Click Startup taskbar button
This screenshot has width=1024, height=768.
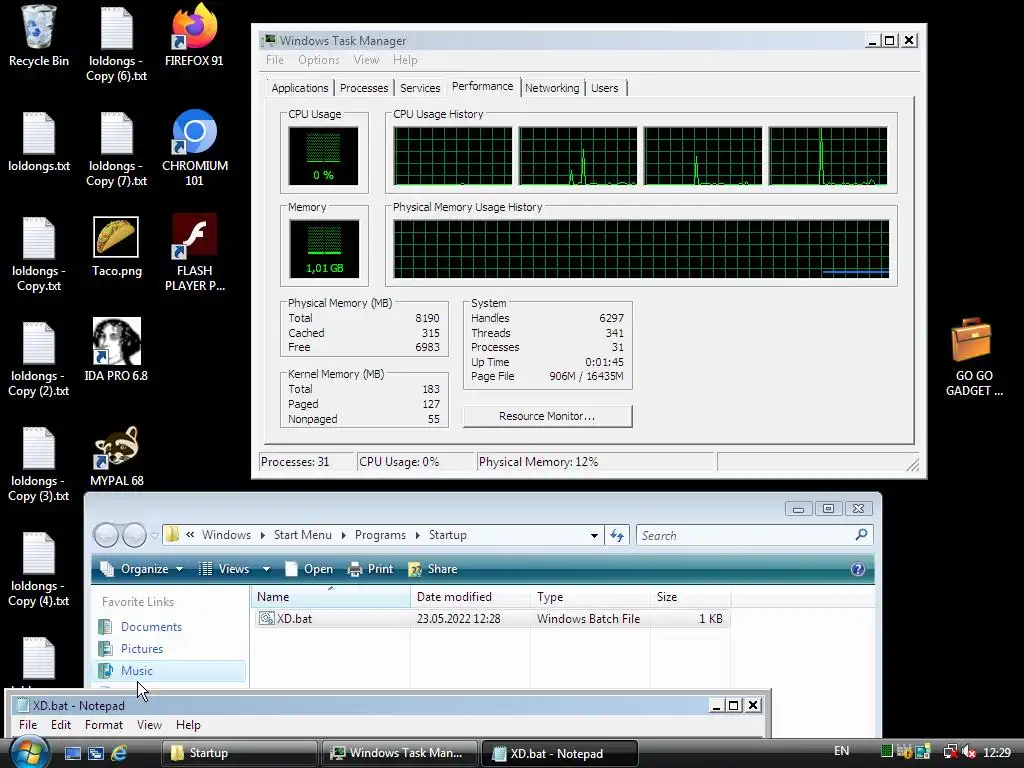tap(239, 753)
